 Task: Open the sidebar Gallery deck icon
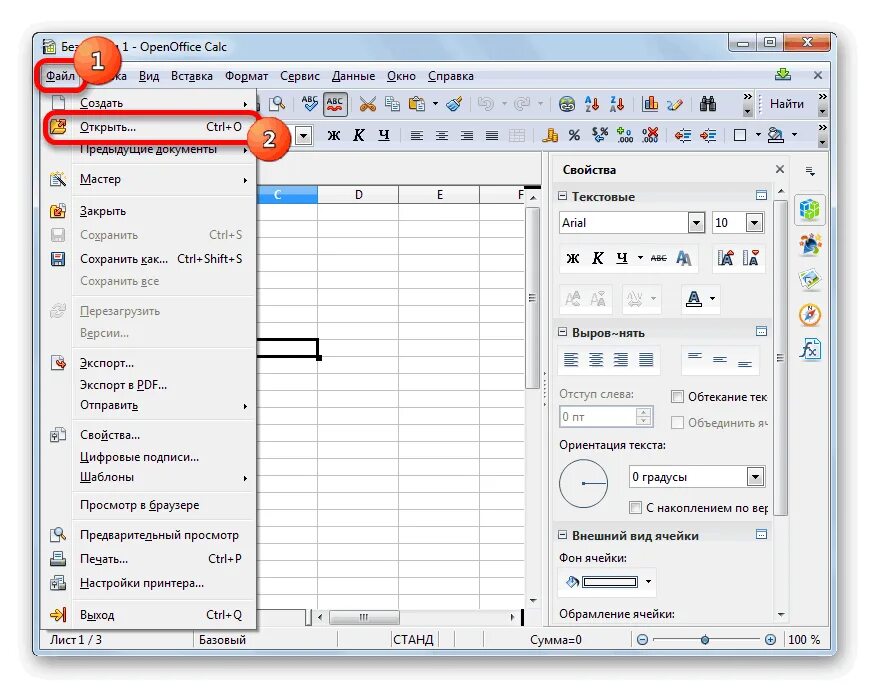[810, 280]
